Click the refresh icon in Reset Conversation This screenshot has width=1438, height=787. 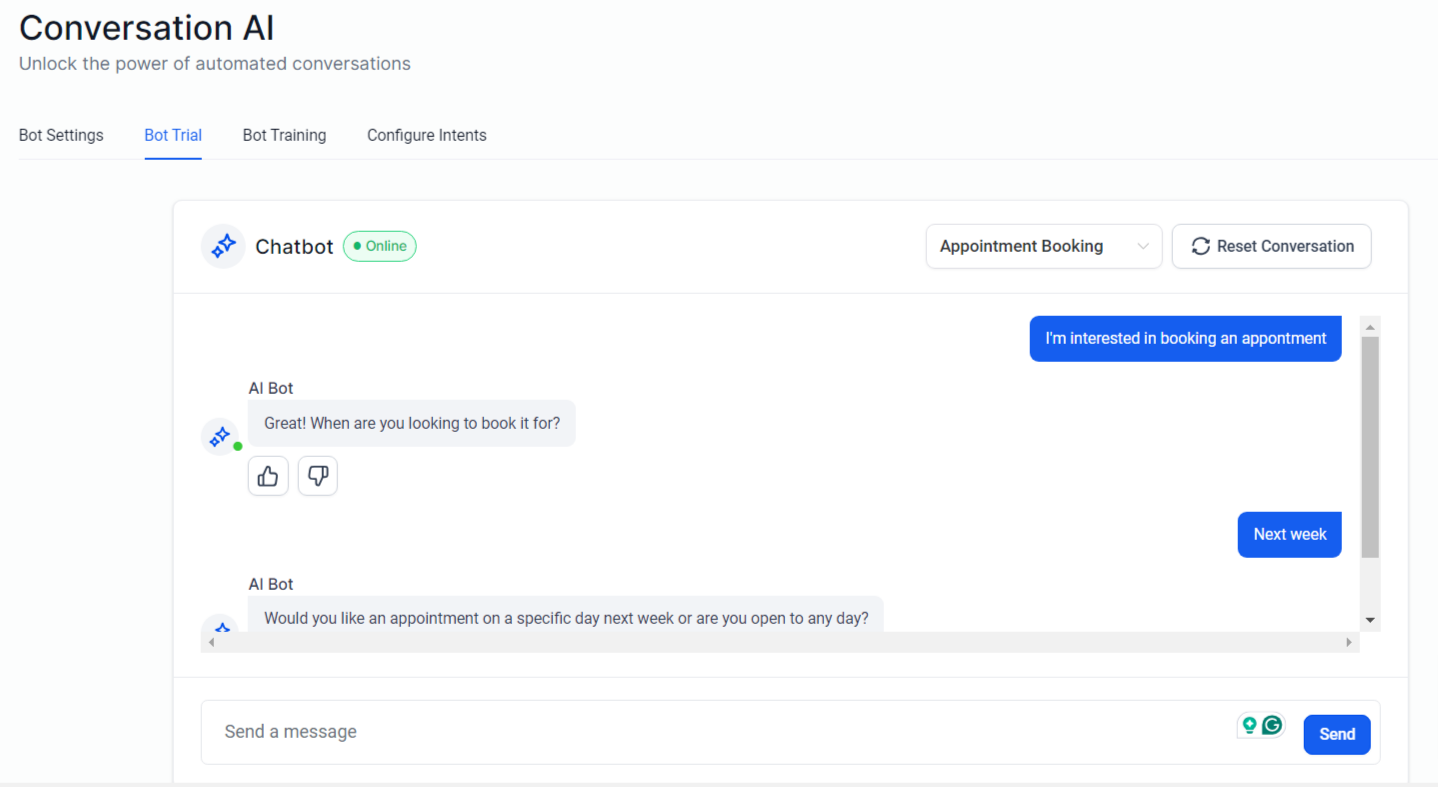1200,246
